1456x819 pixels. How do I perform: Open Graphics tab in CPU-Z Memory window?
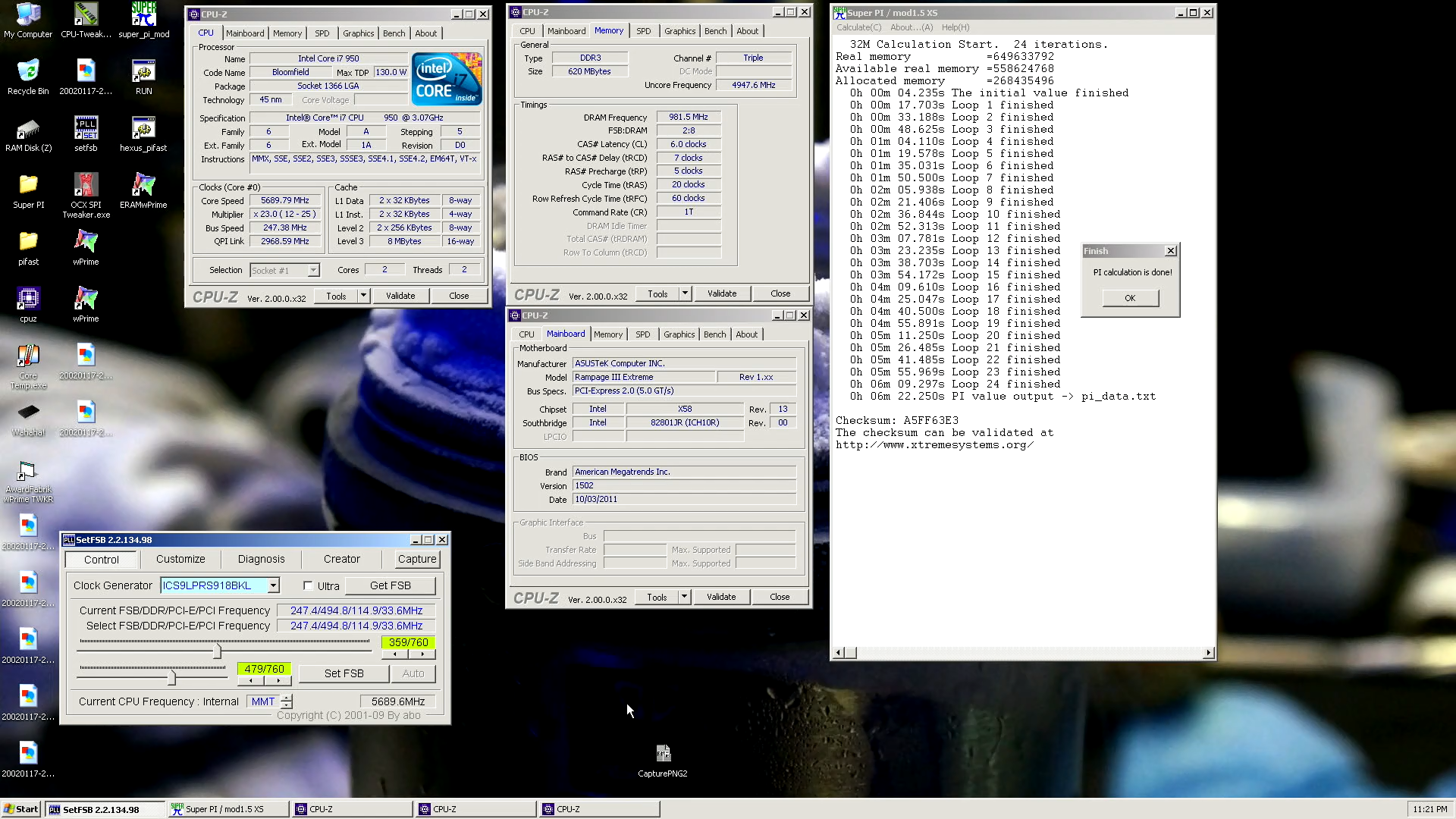pos(679,31)
